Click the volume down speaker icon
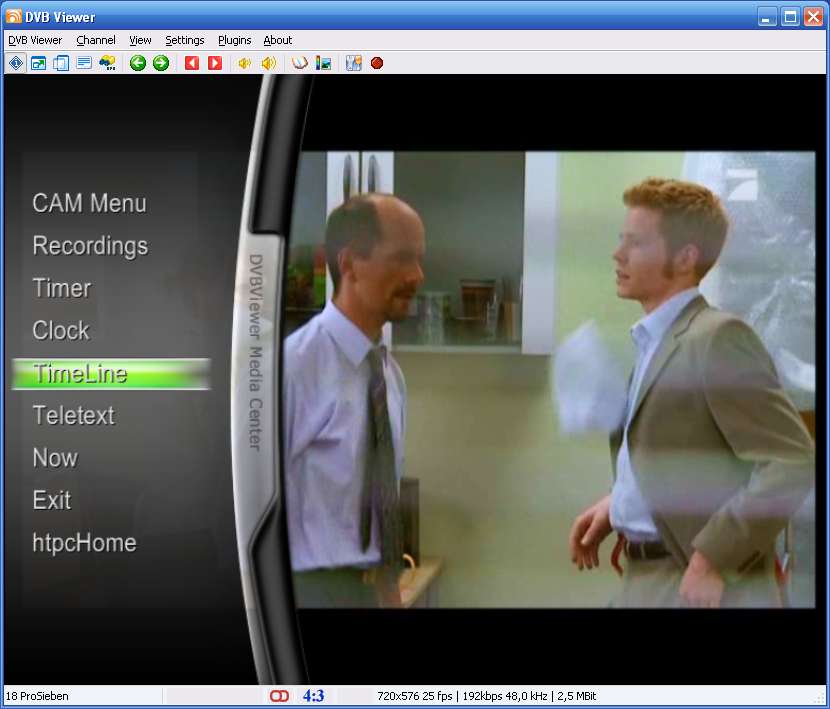The height and width of the screenshot is (709, 830). click(244, 63)
